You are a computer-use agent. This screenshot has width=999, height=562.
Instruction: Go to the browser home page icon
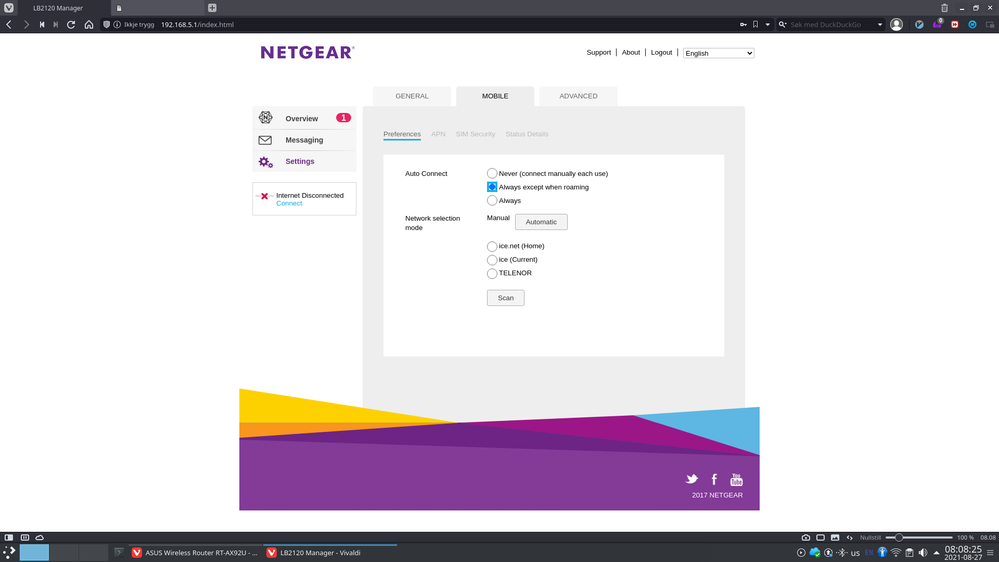(x=89, y=24)
